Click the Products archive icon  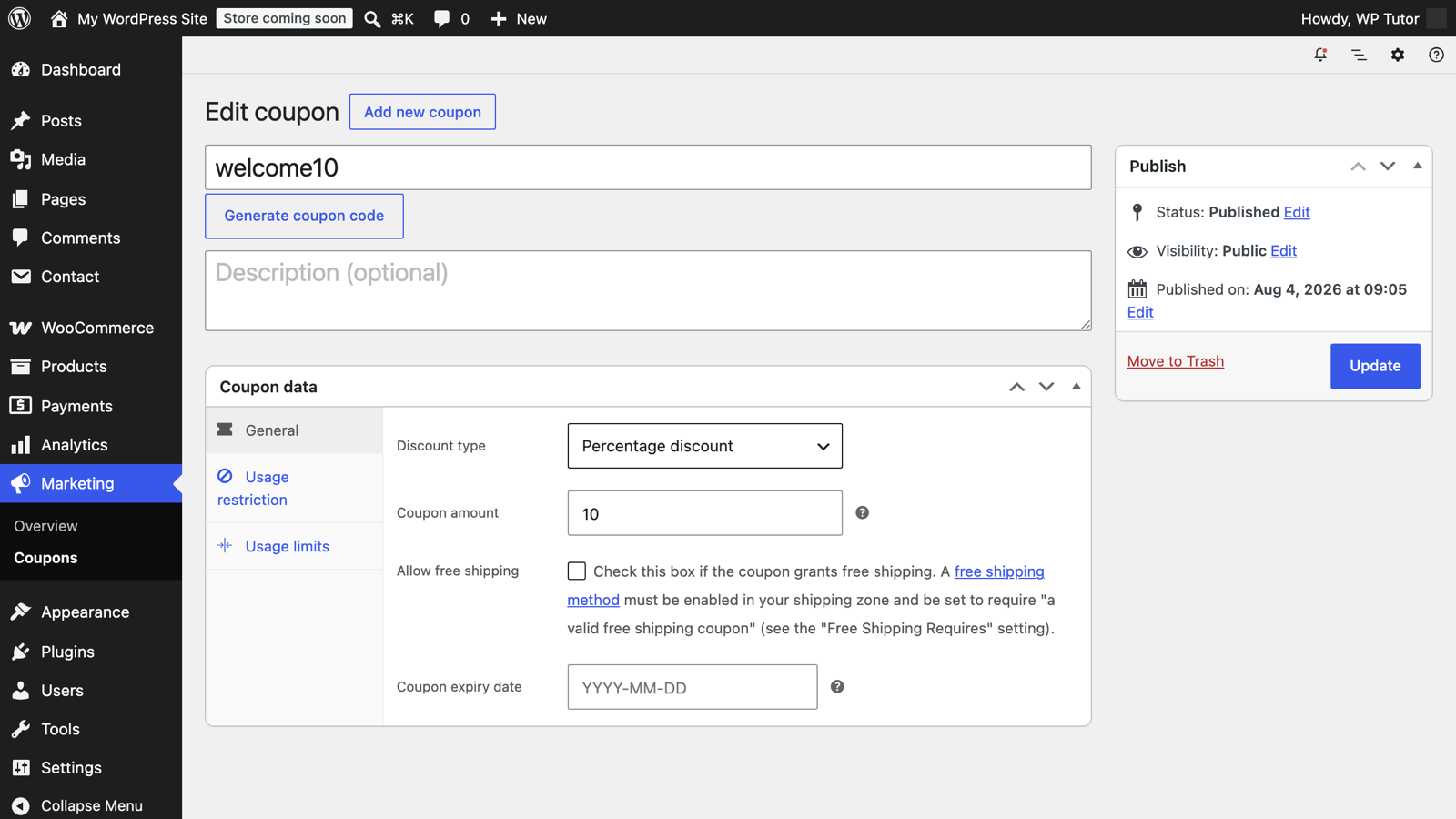[21, 366]
